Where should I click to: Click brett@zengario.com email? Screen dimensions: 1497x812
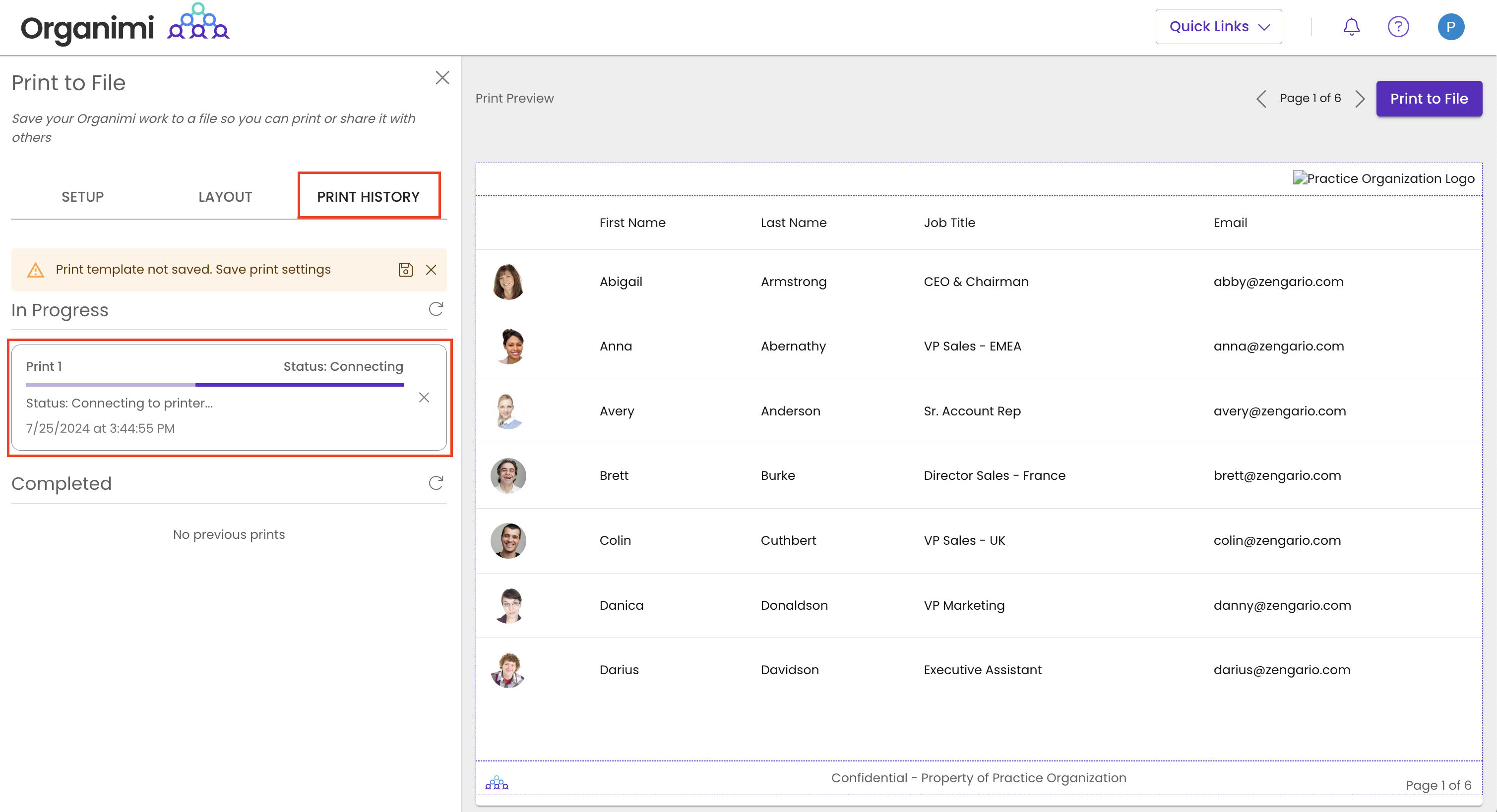tap(1277, 476)
